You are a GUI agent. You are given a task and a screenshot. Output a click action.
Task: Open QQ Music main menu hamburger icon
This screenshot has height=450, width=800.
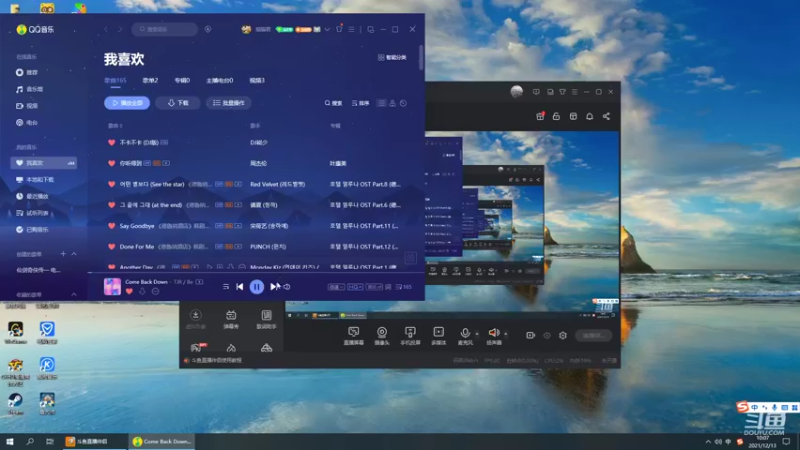(x=352, y=30)
